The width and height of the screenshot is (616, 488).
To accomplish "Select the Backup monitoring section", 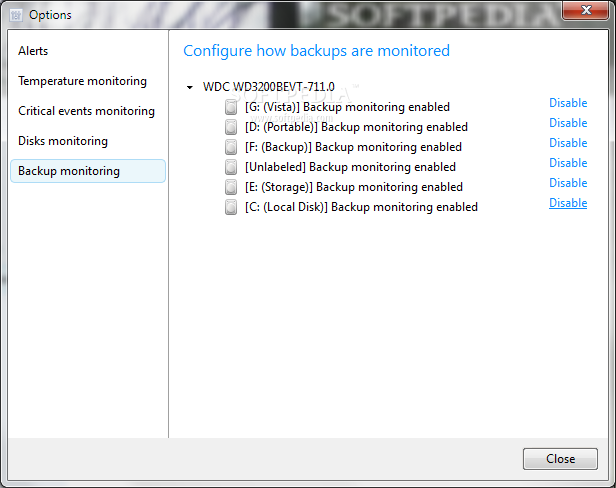I will point(88,171).
